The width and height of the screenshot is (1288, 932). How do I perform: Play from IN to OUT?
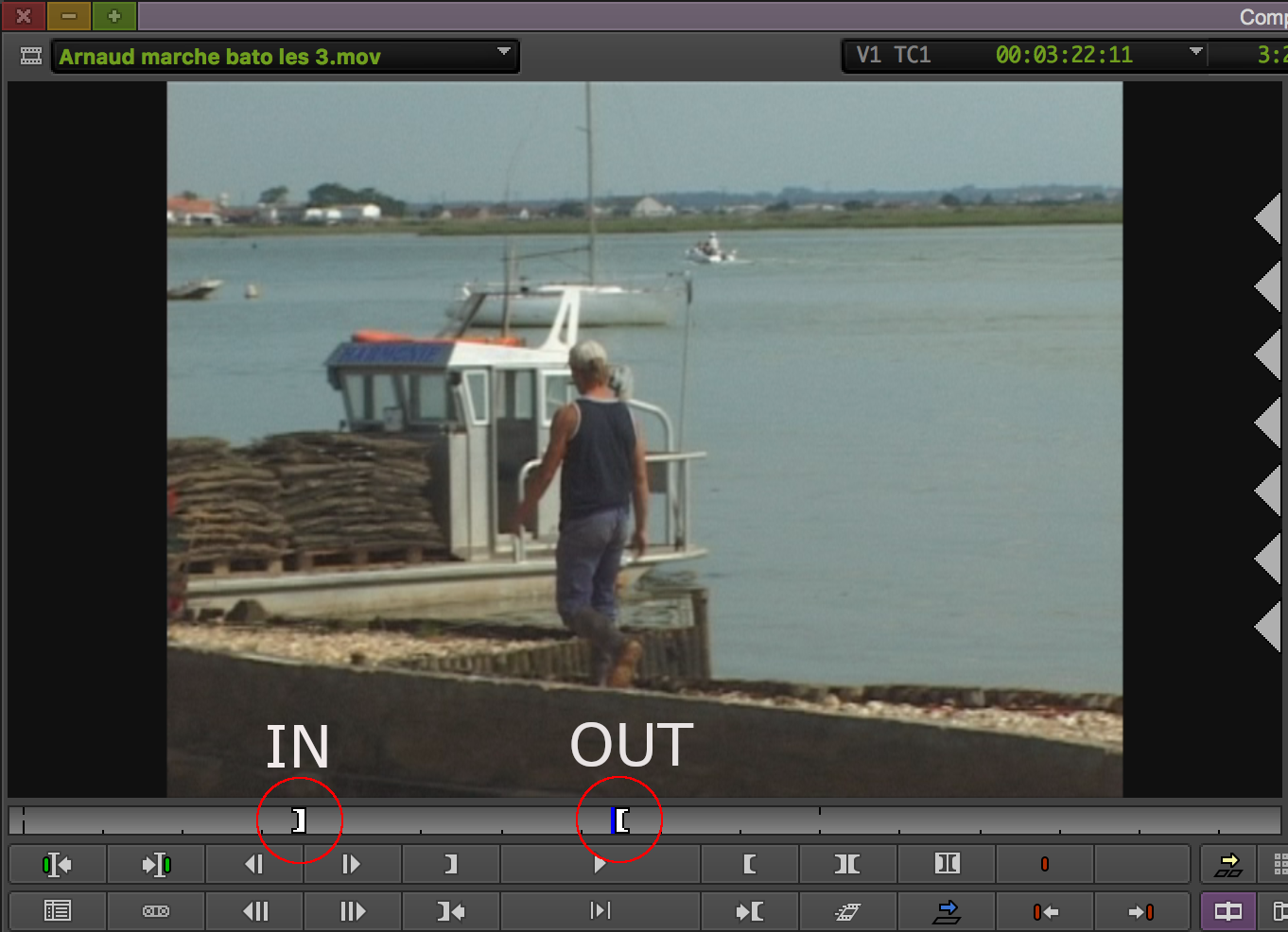pyautogui.click(x=600, y=911)
